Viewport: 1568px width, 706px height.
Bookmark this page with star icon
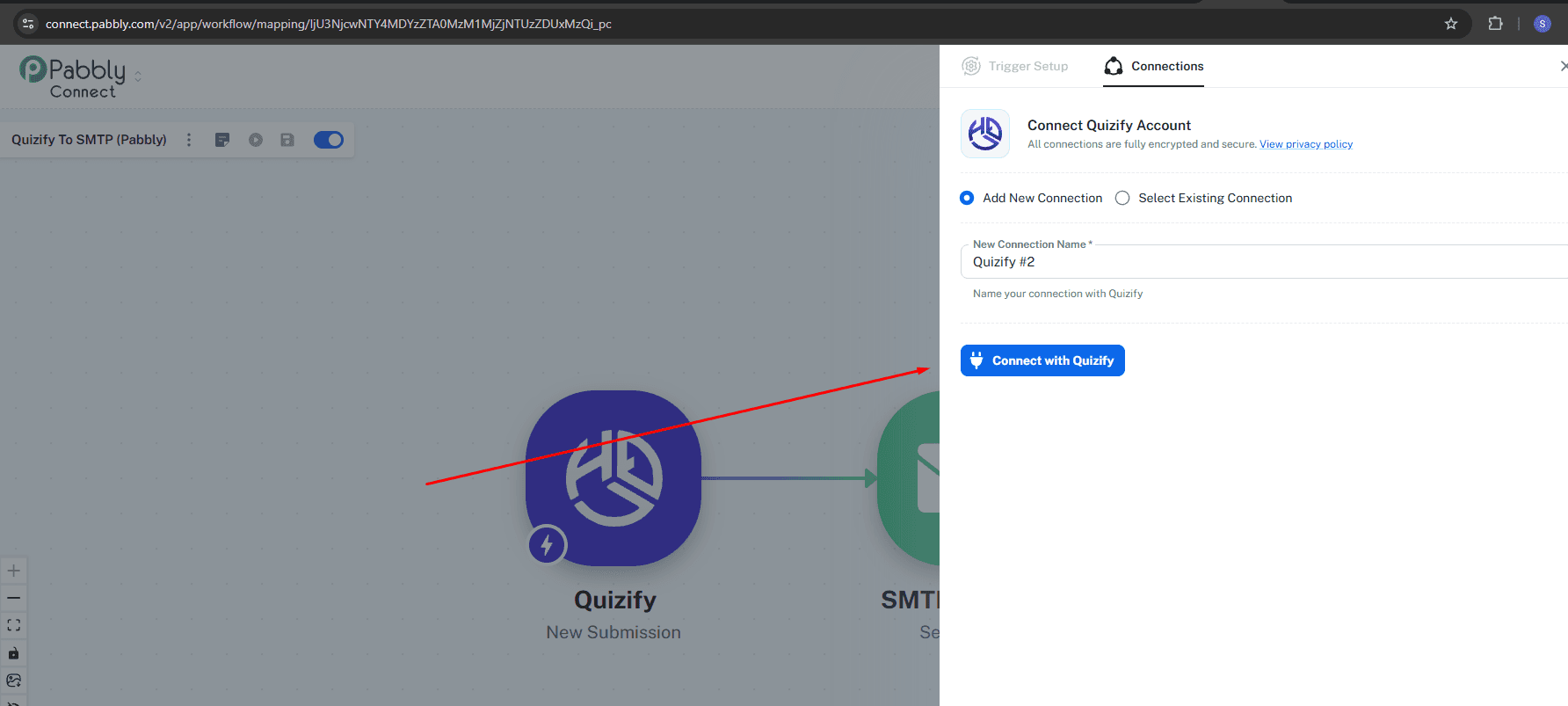pyautogui.click(x=1451, y=24)
